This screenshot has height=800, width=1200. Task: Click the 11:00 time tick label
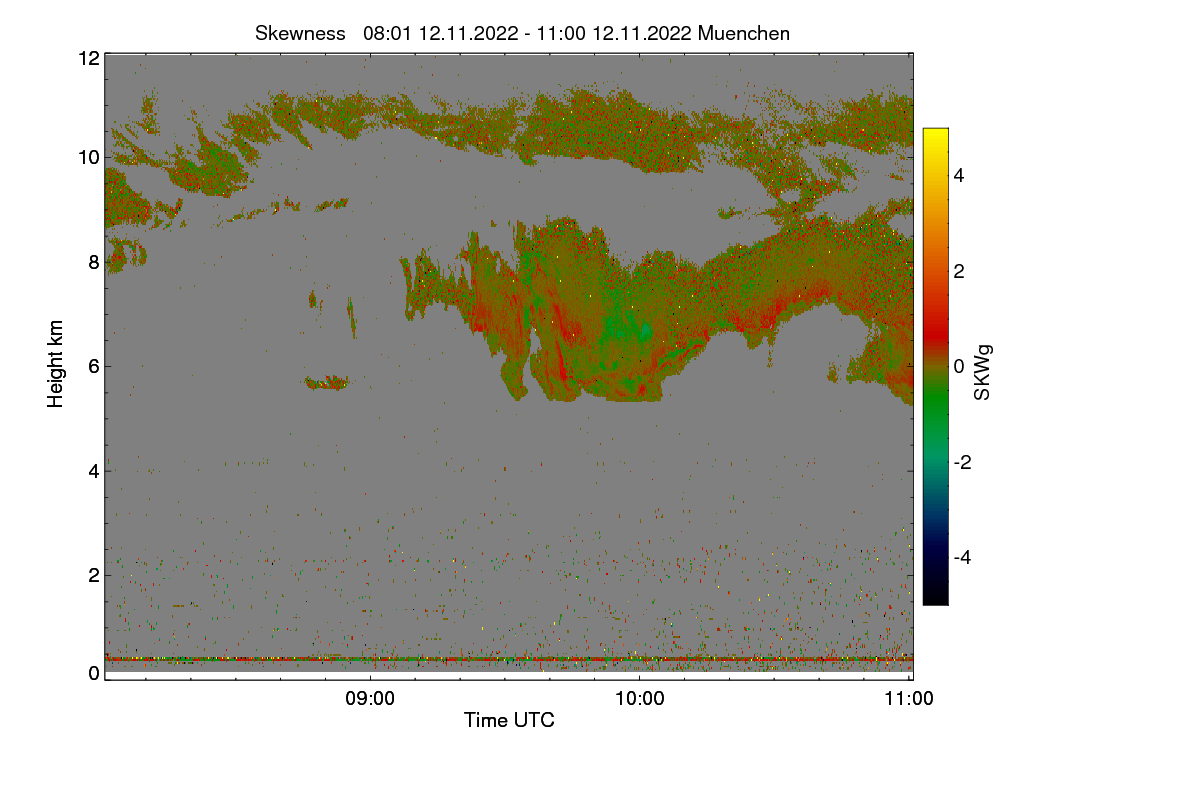tap(909, 699)
